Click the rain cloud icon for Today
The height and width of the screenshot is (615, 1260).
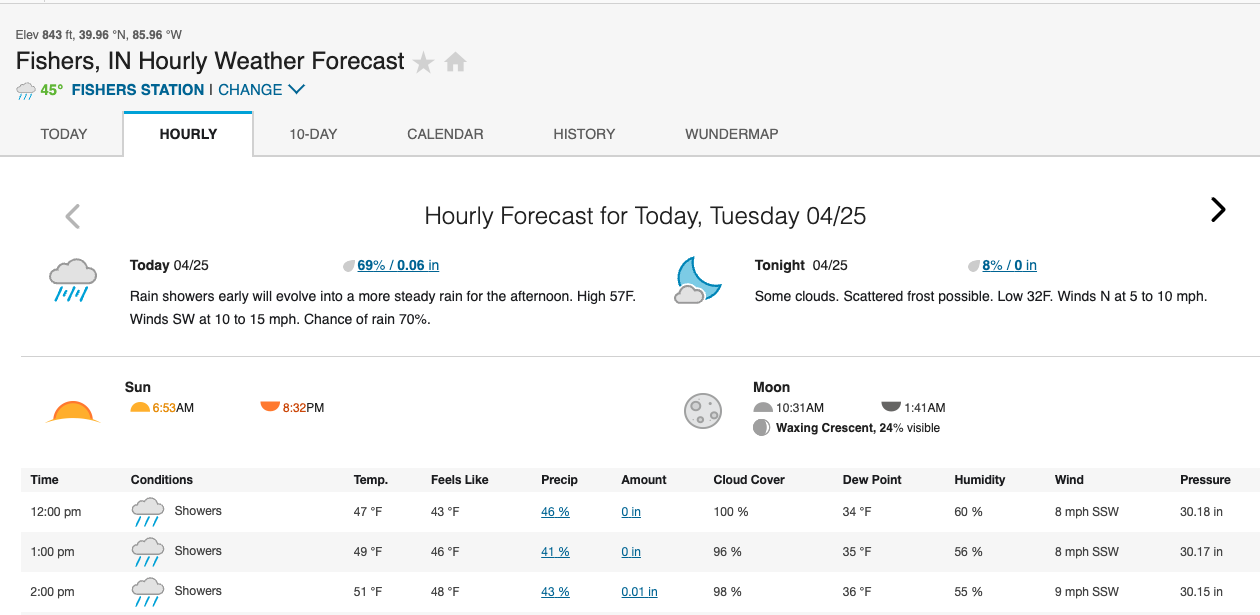73,279
